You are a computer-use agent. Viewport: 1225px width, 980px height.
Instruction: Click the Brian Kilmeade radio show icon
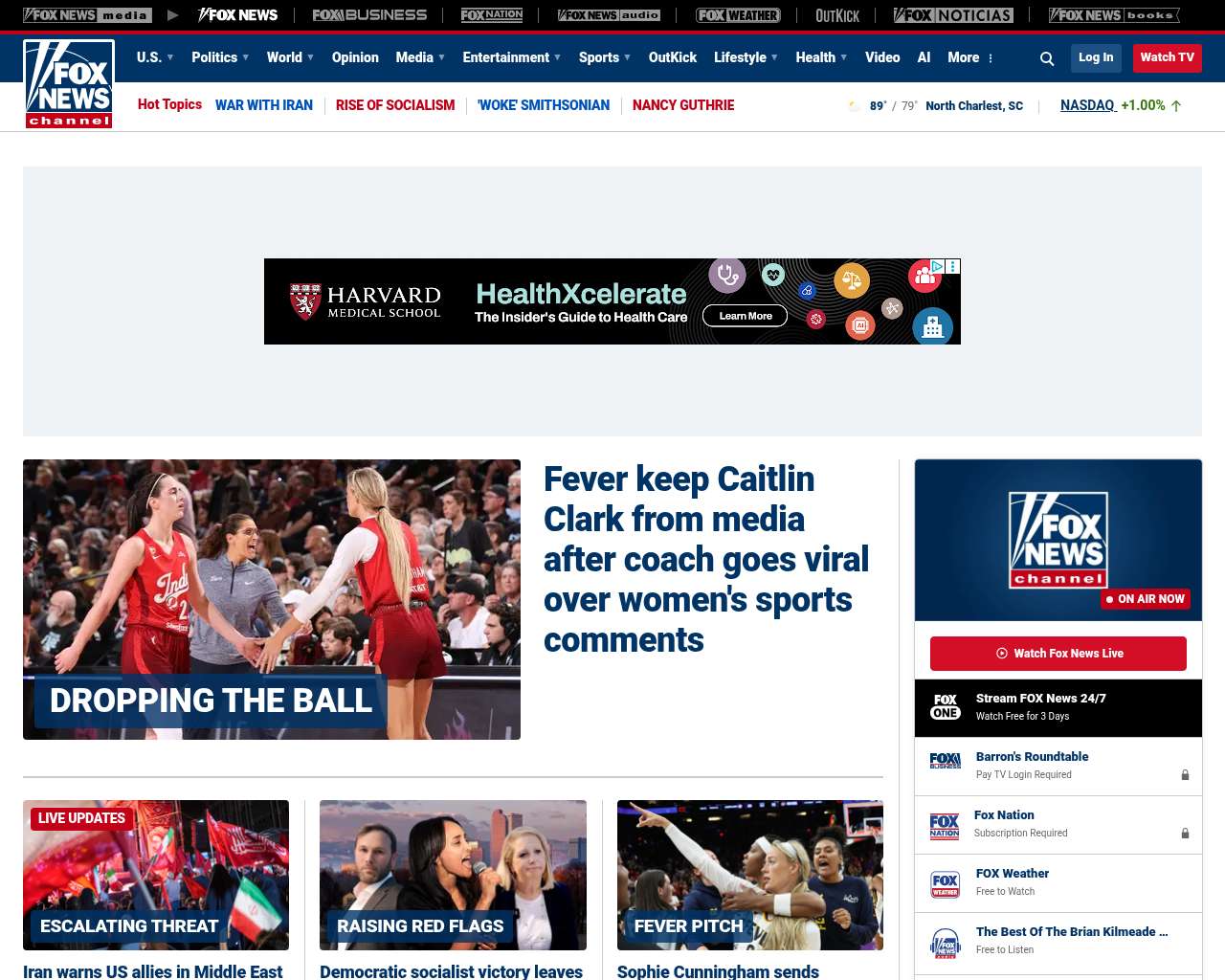tap(946, 943)
